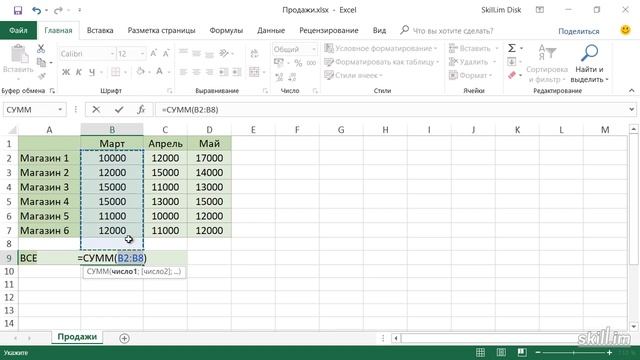
Task: Collapse the ribbon with caret arrow
Action: 631,91
